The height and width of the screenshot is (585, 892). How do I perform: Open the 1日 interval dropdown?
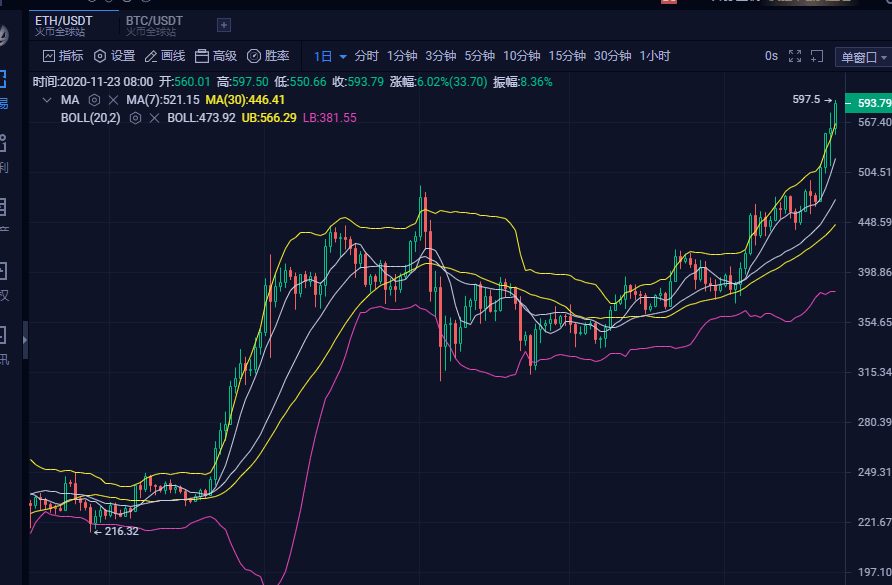(x=330, y=56)
